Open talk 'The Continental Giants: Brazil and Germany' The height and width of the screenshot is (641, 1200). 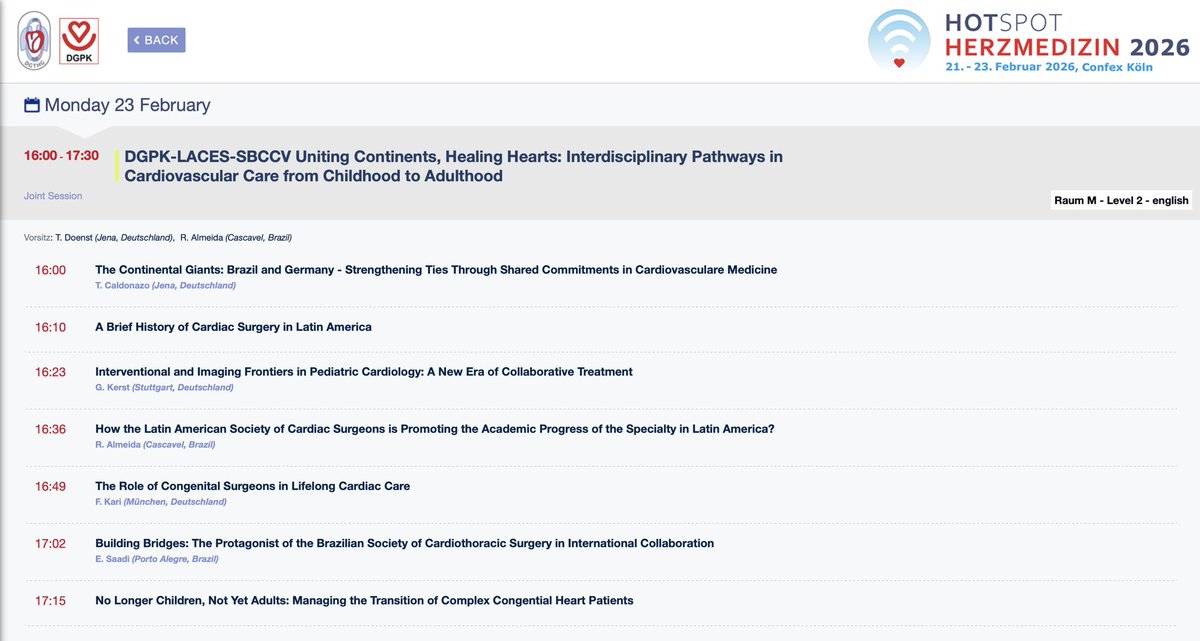(x=436, y=270)
